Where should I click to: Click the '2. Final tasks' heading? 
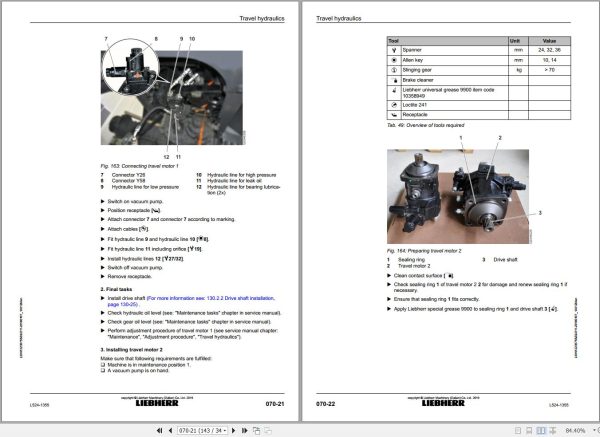point(116,289)
